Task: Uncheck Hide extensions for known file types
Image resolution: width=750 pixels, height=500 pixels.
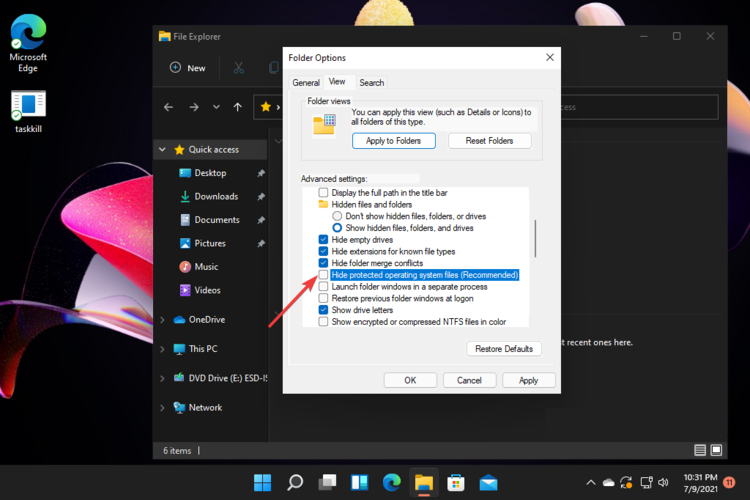Action: pos(323,251)
